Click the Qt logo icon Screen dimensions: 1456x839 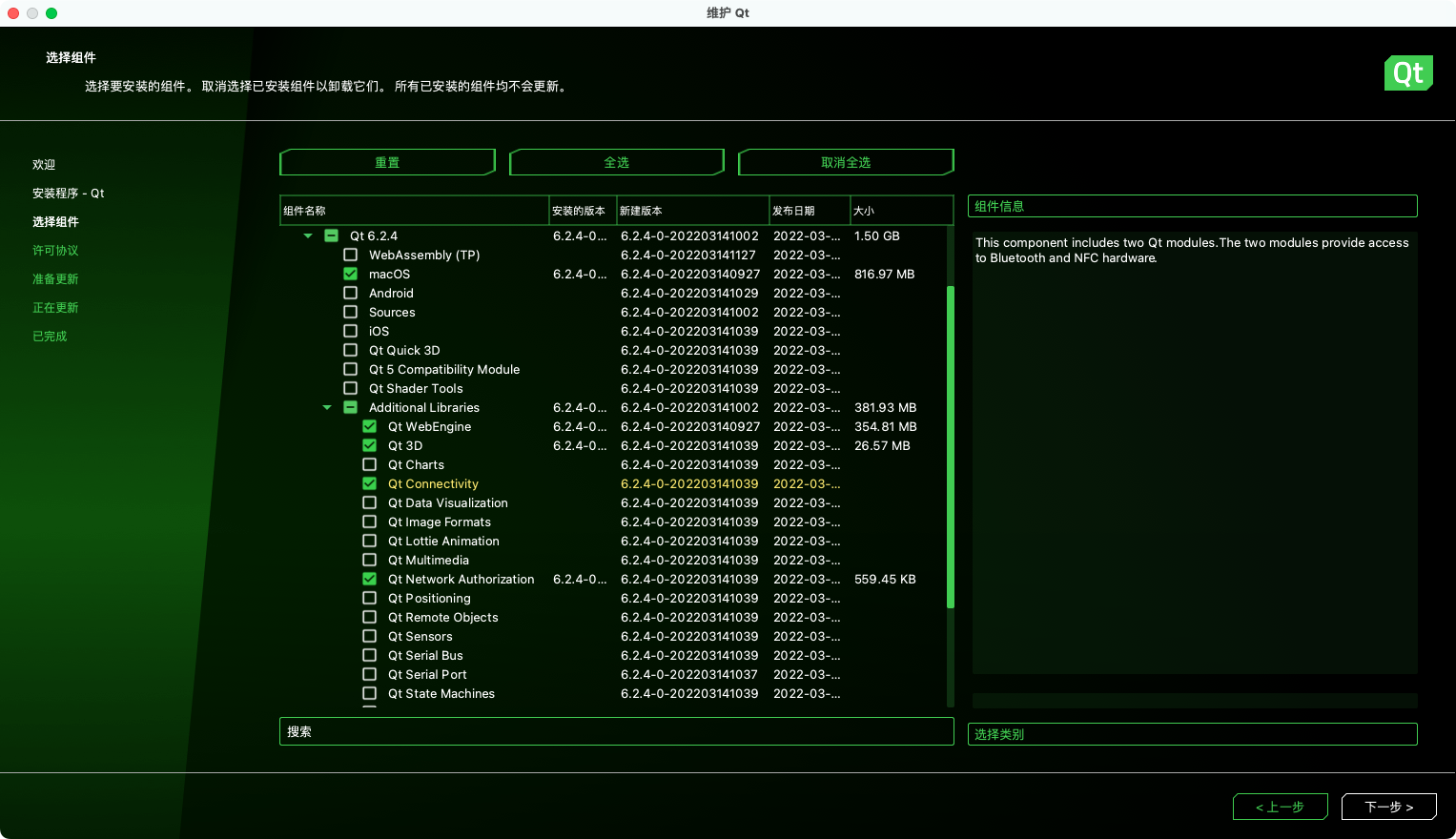(x=1408, y=73)
